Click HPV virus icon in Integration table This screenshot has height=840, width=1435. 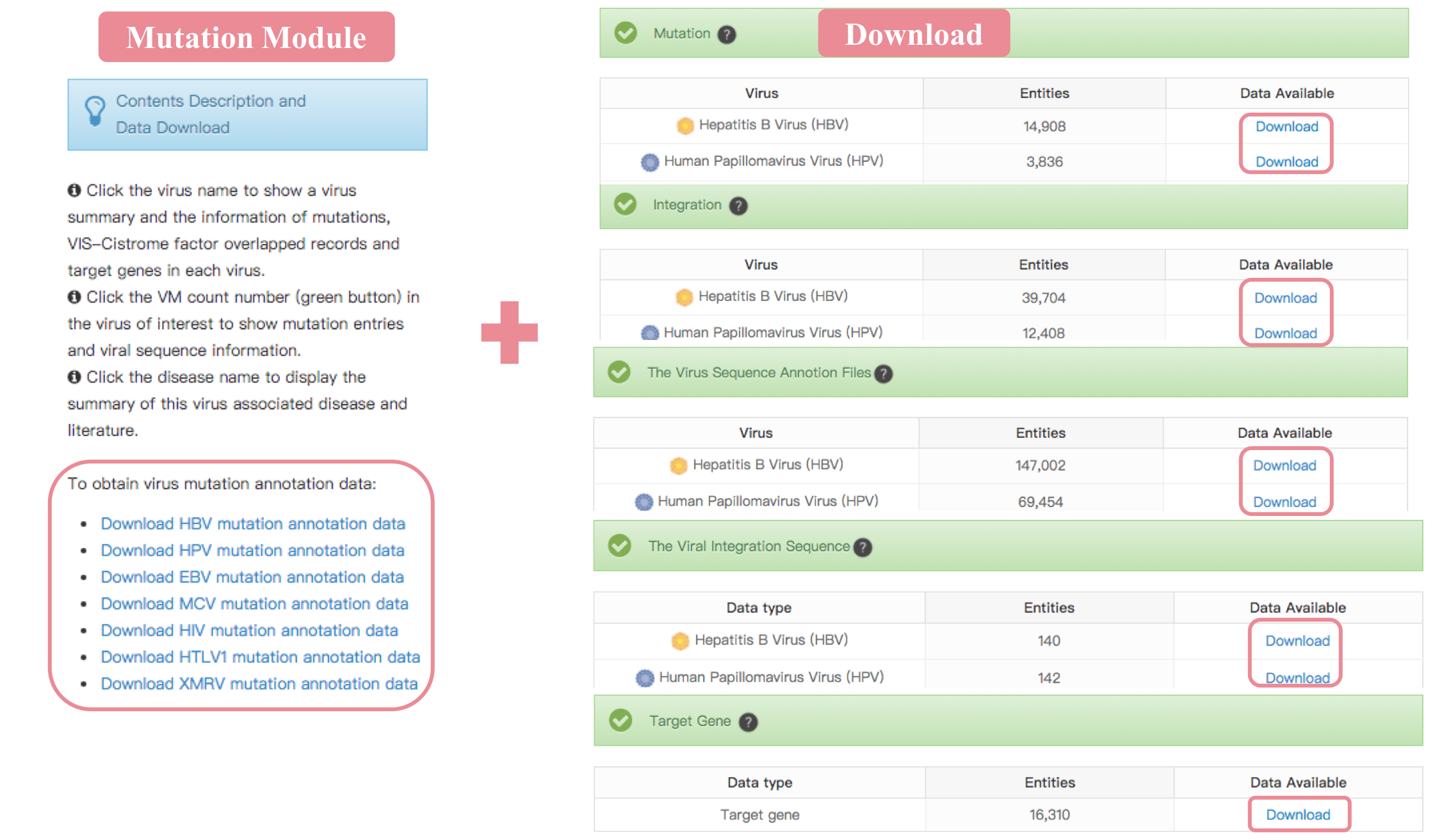point(650,333)
